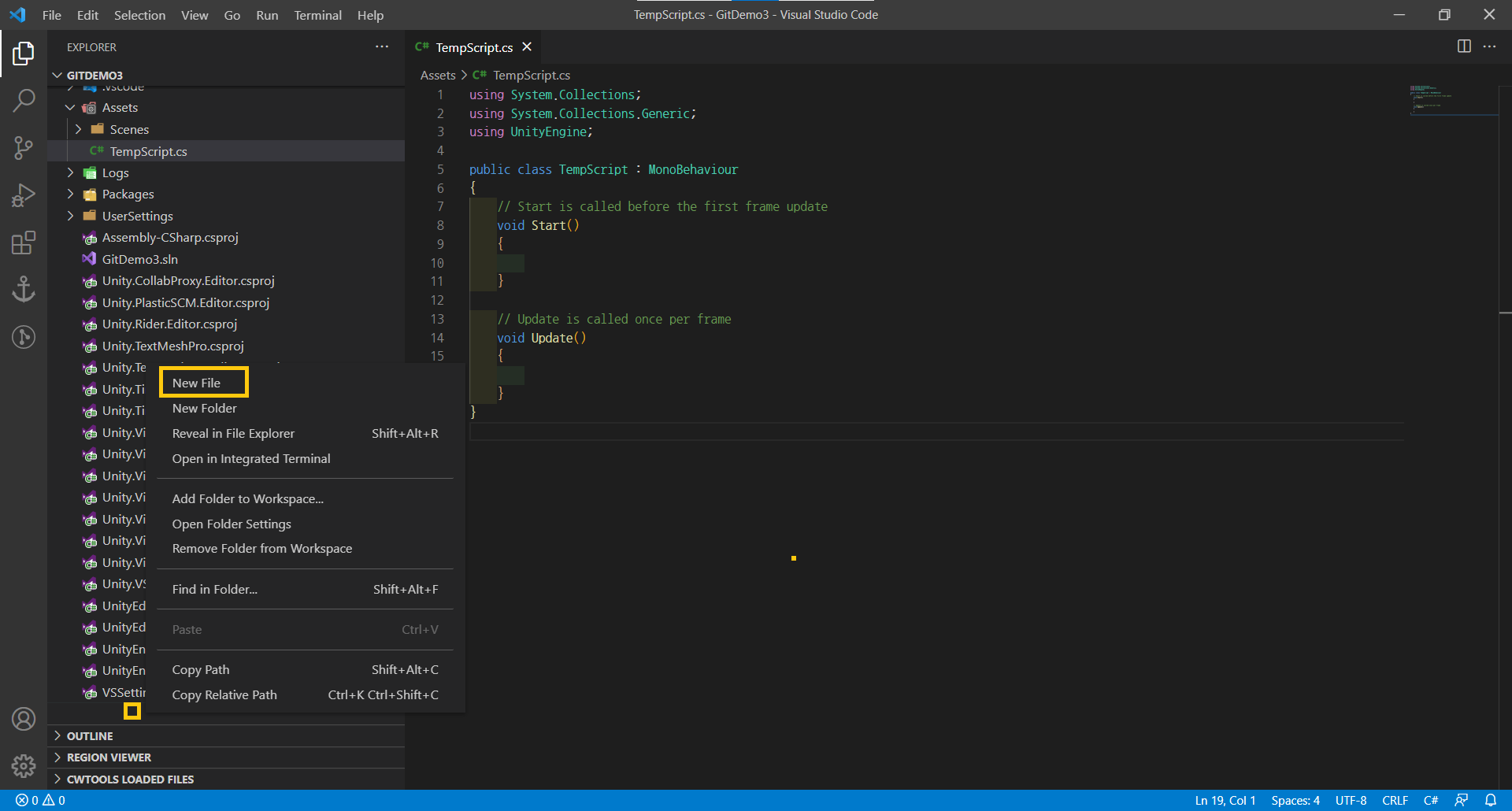Open the View menu
This screenshot has width=1512, height=811.
pos(195,15)
